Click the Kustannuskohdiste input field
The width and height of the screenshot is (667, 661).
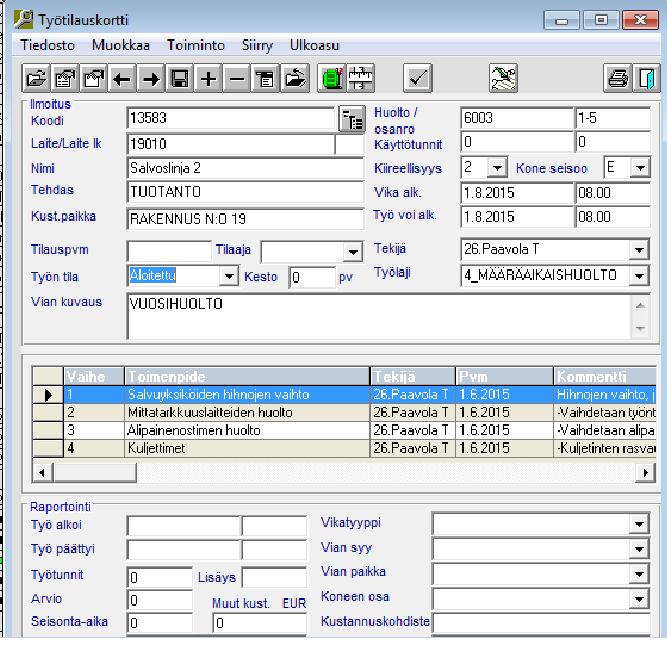pyautogui.click(x=541, y=624)
